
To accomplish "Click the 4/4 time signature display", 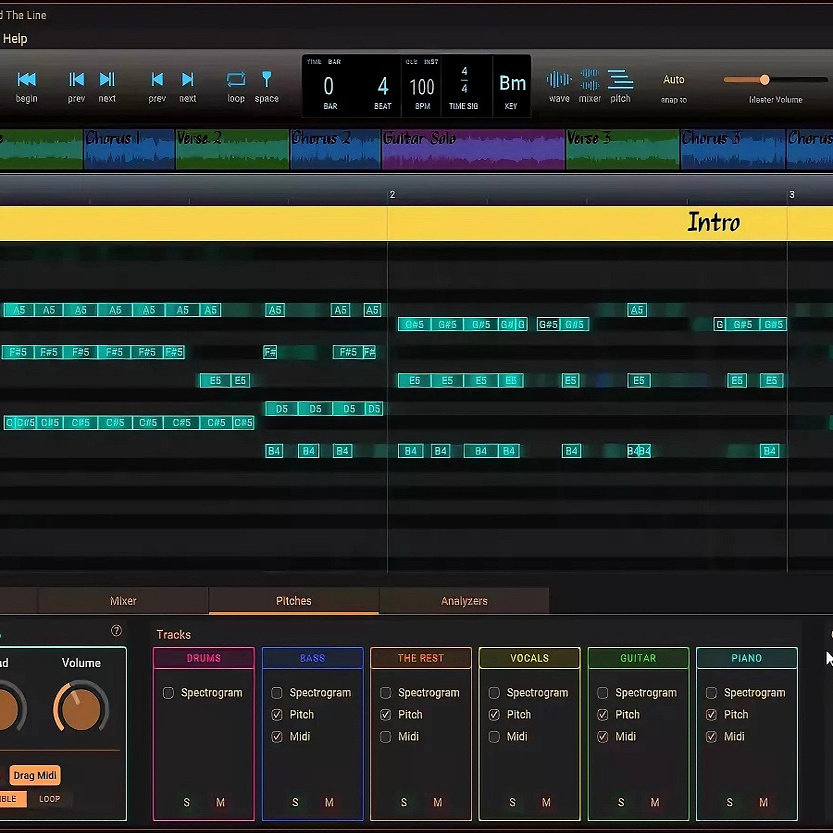I will pos(464,80).
